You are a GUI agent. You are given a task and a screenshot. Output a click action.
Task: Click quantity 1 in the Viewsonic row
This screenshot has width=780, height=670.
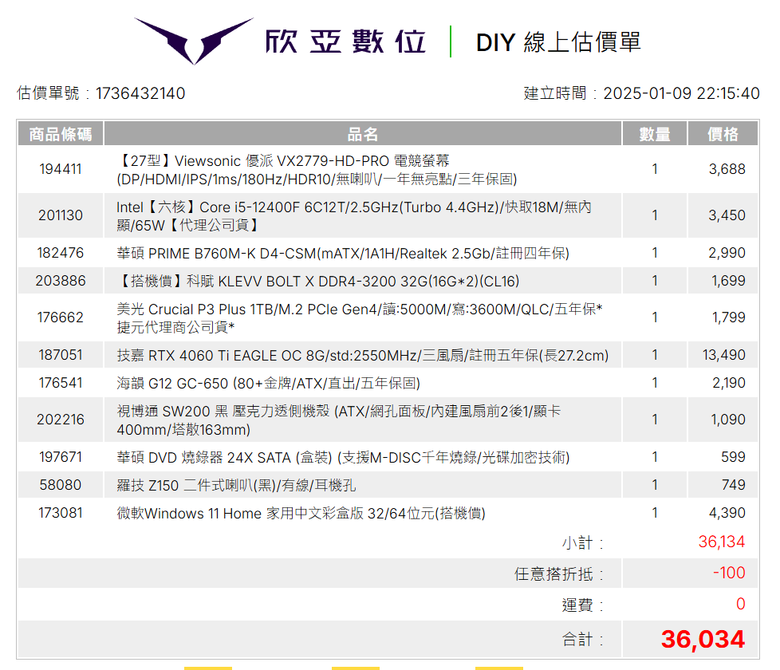click(655, 169)
